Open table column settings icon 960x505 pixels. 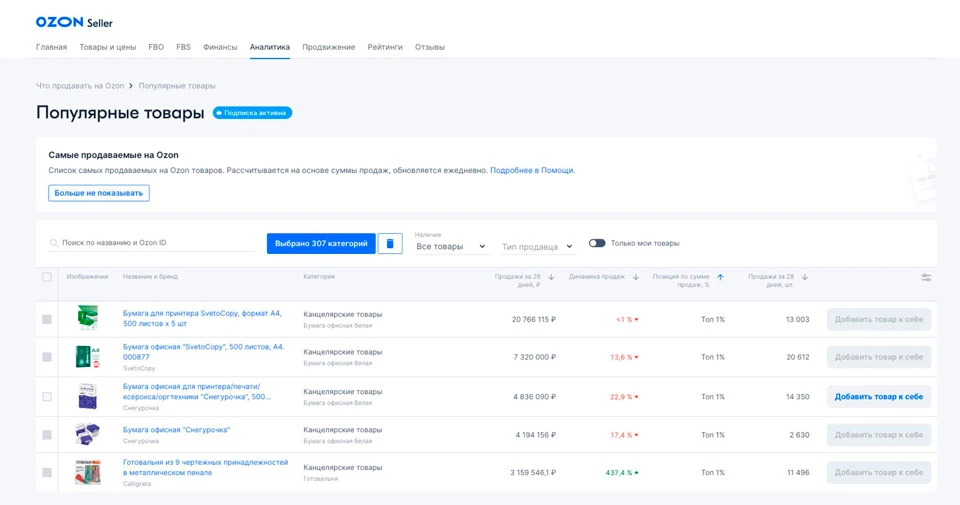[x=926, y=277]
